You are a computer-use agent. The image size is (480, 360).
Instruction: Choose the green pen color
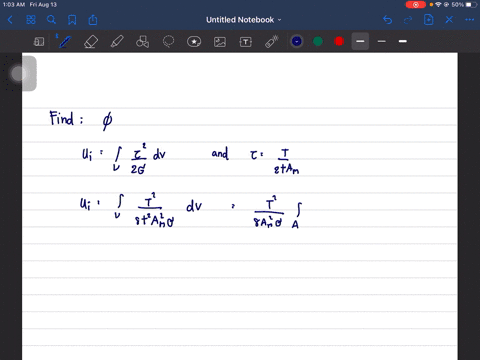point(318,41)
